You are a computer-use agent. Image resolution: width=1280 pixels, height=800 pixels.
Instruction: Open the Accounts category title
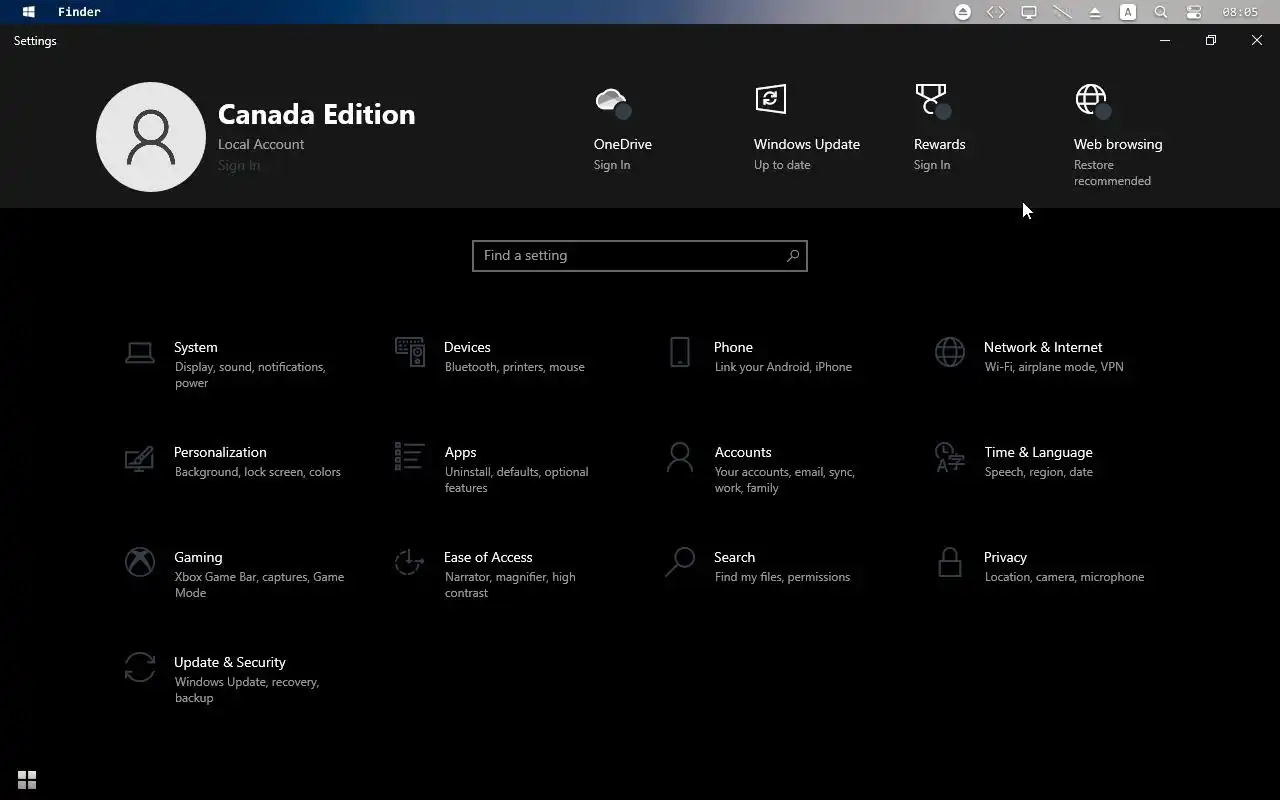743,452
